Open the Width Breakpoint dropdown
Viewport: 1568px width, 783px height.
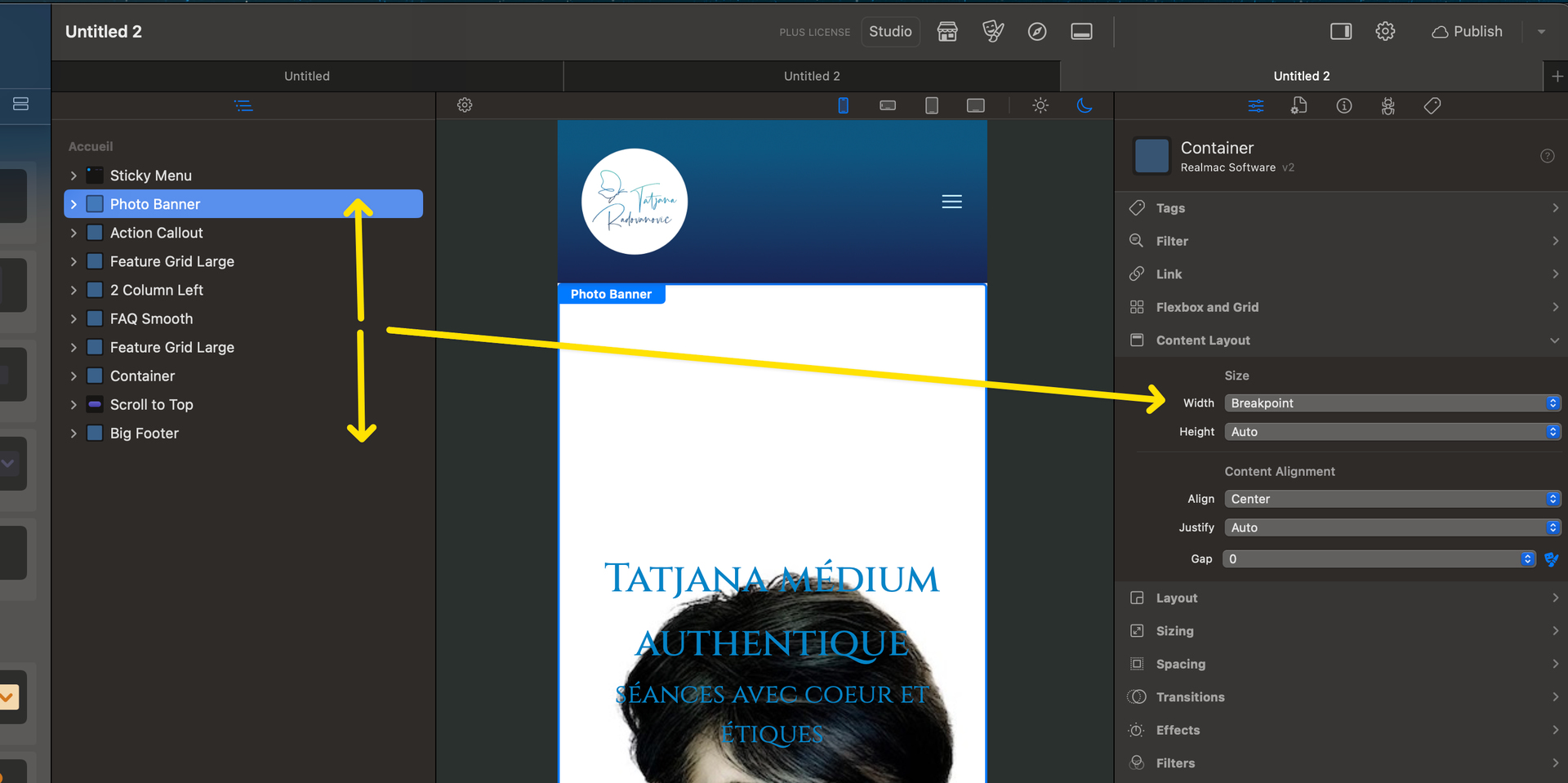1392,403
